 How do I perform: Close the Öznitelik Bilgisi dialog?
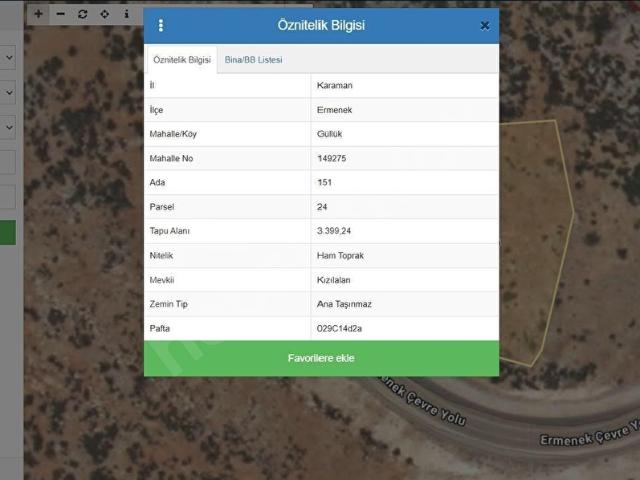484,26
